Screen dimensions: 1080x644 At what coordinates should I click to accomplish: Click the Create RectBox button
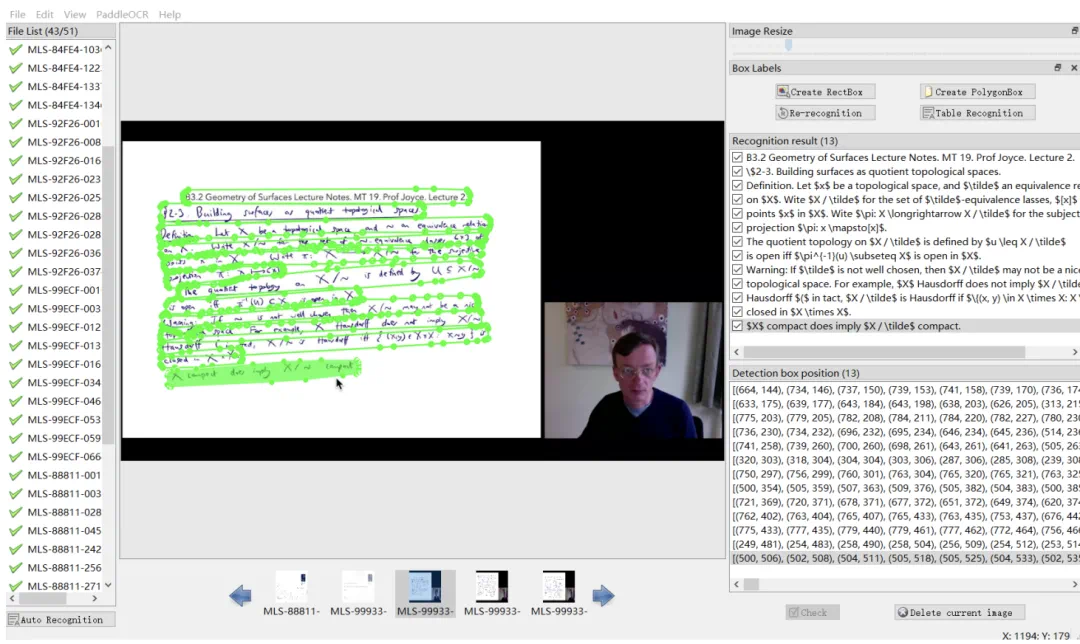pos(819,92)
